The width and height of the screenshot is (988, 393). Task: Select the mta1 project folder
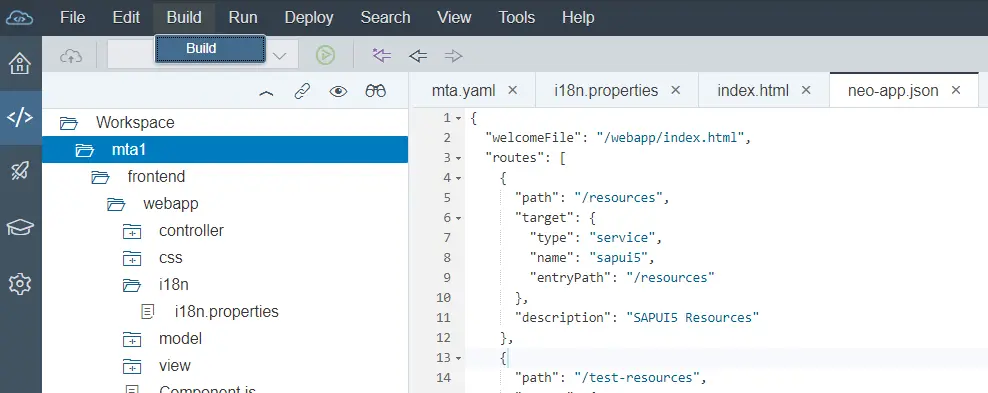pos(225,150)
